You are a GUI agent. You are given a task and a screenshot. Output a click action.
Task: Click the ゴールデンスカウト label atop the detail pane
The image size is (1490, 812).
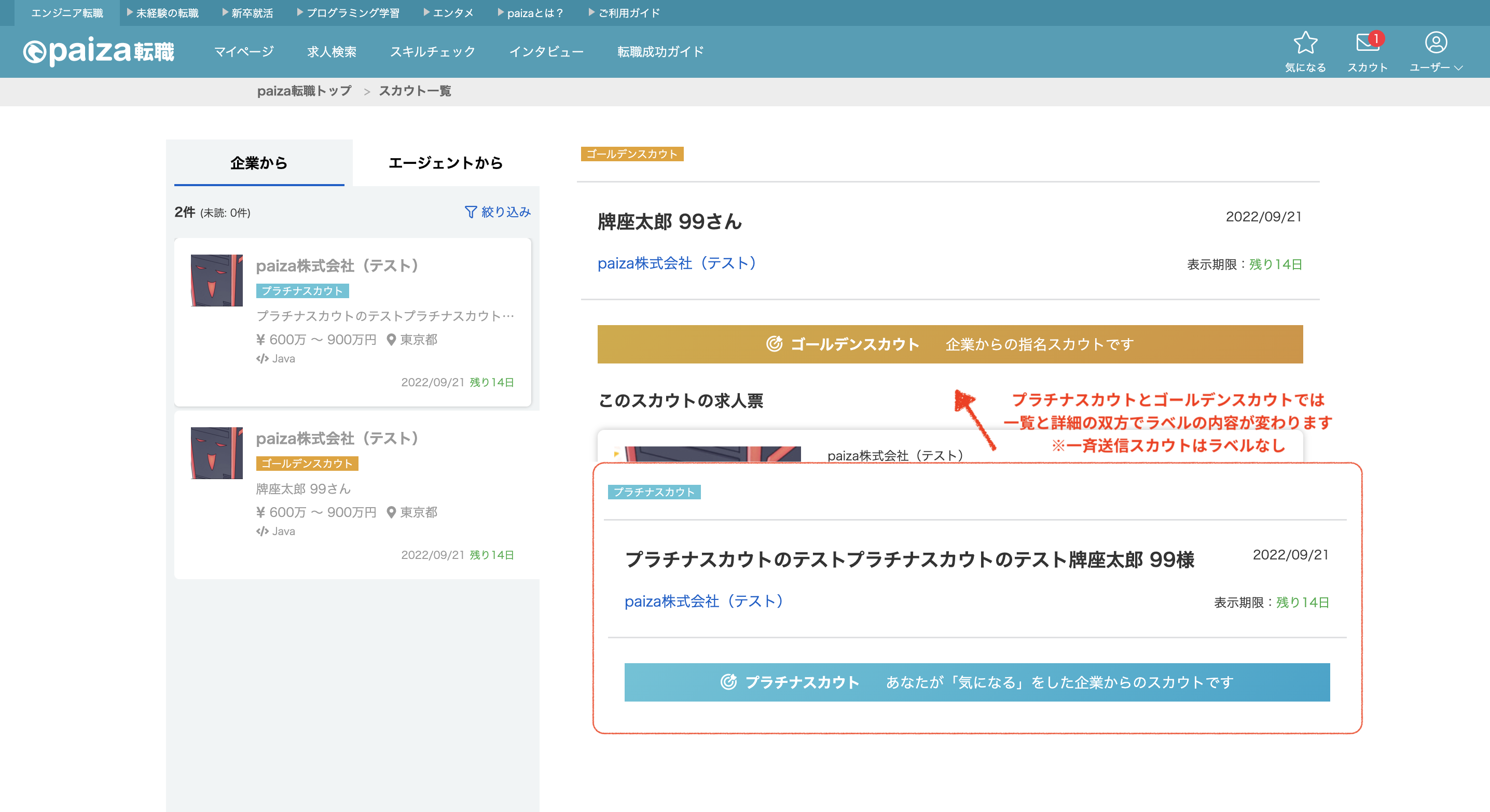click(632, 153)
